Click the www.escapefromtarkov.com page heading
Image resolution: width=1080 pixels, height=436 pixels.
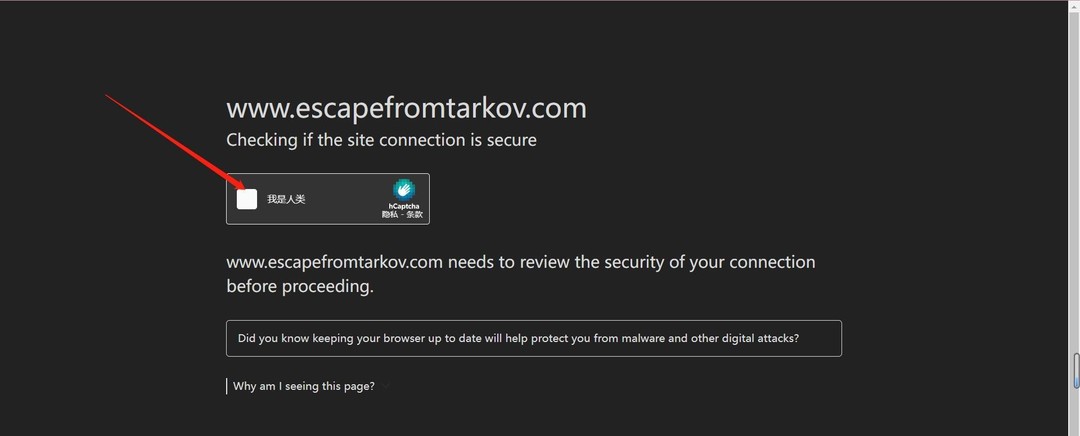pyautogui.click(x=406, y=108)
